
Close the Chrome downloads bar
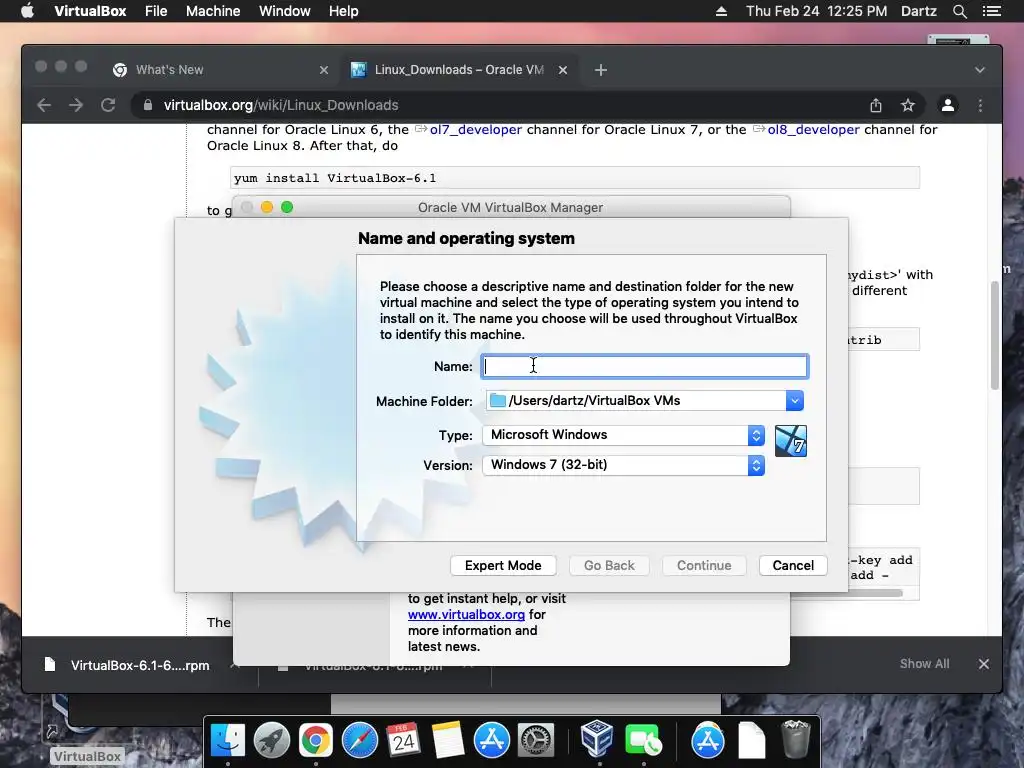click(x=984, y=664)
